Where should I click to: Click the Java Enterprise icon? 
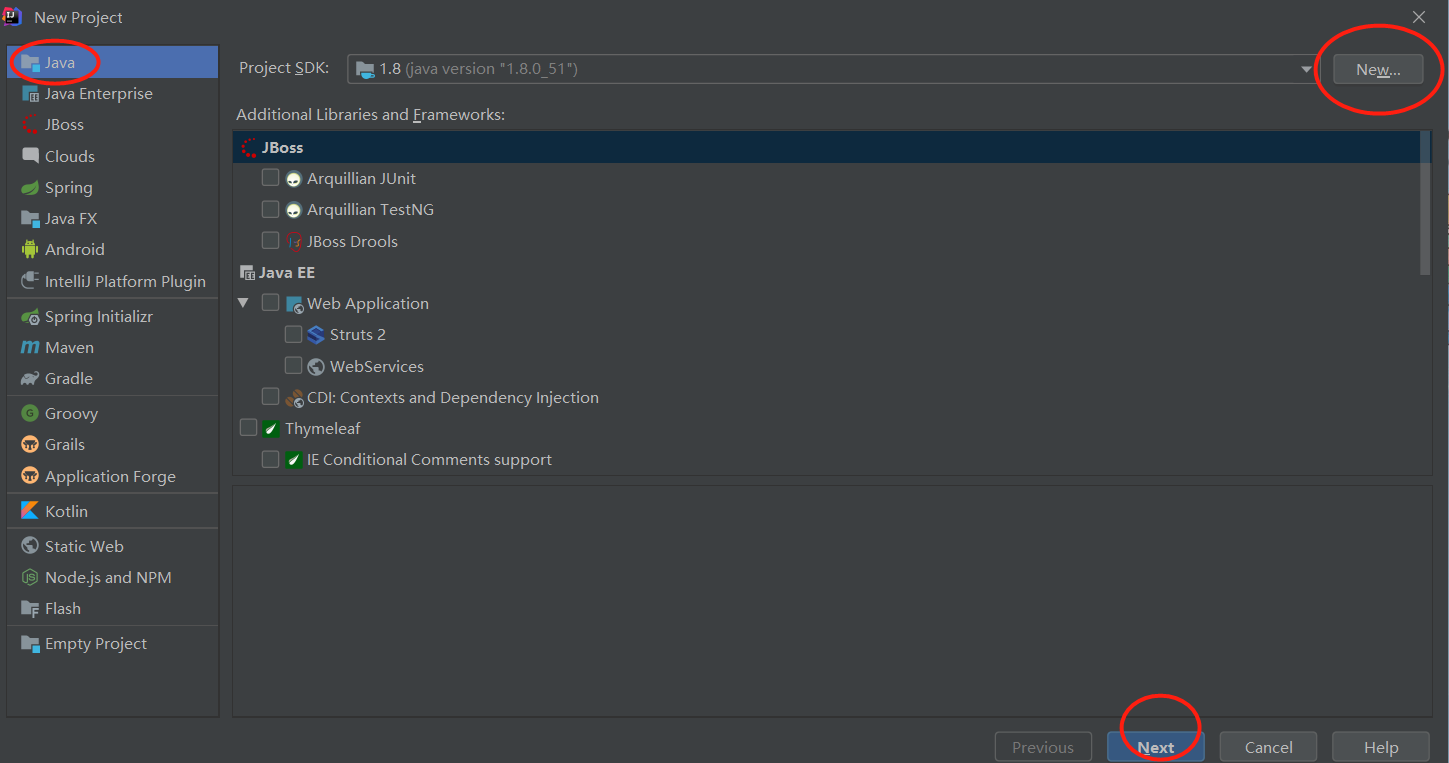pyautogui.click(x=30, y=94)
